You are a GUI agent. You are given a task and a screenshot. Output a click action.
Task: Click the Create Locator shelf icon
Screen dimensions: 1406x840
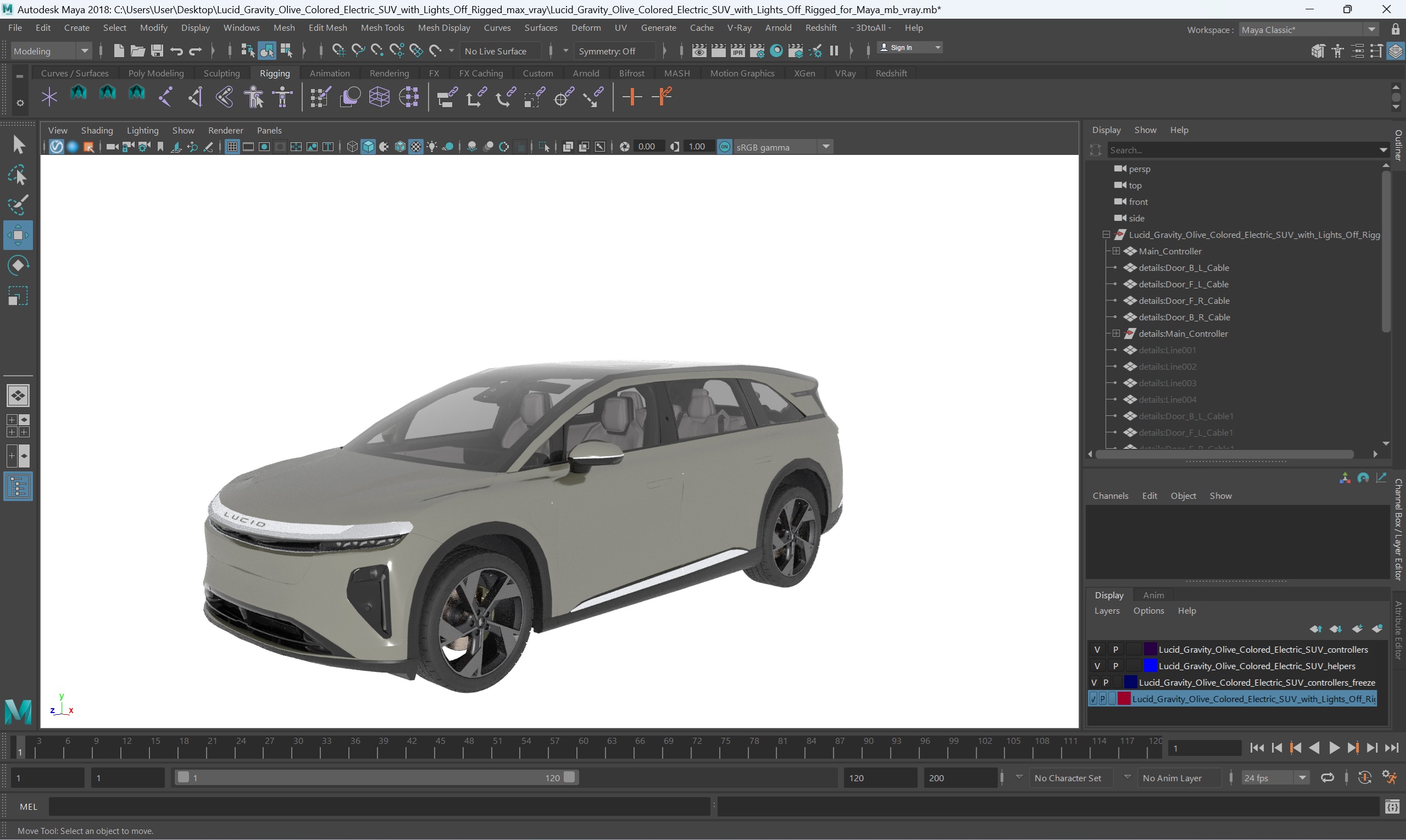point(49,97)
